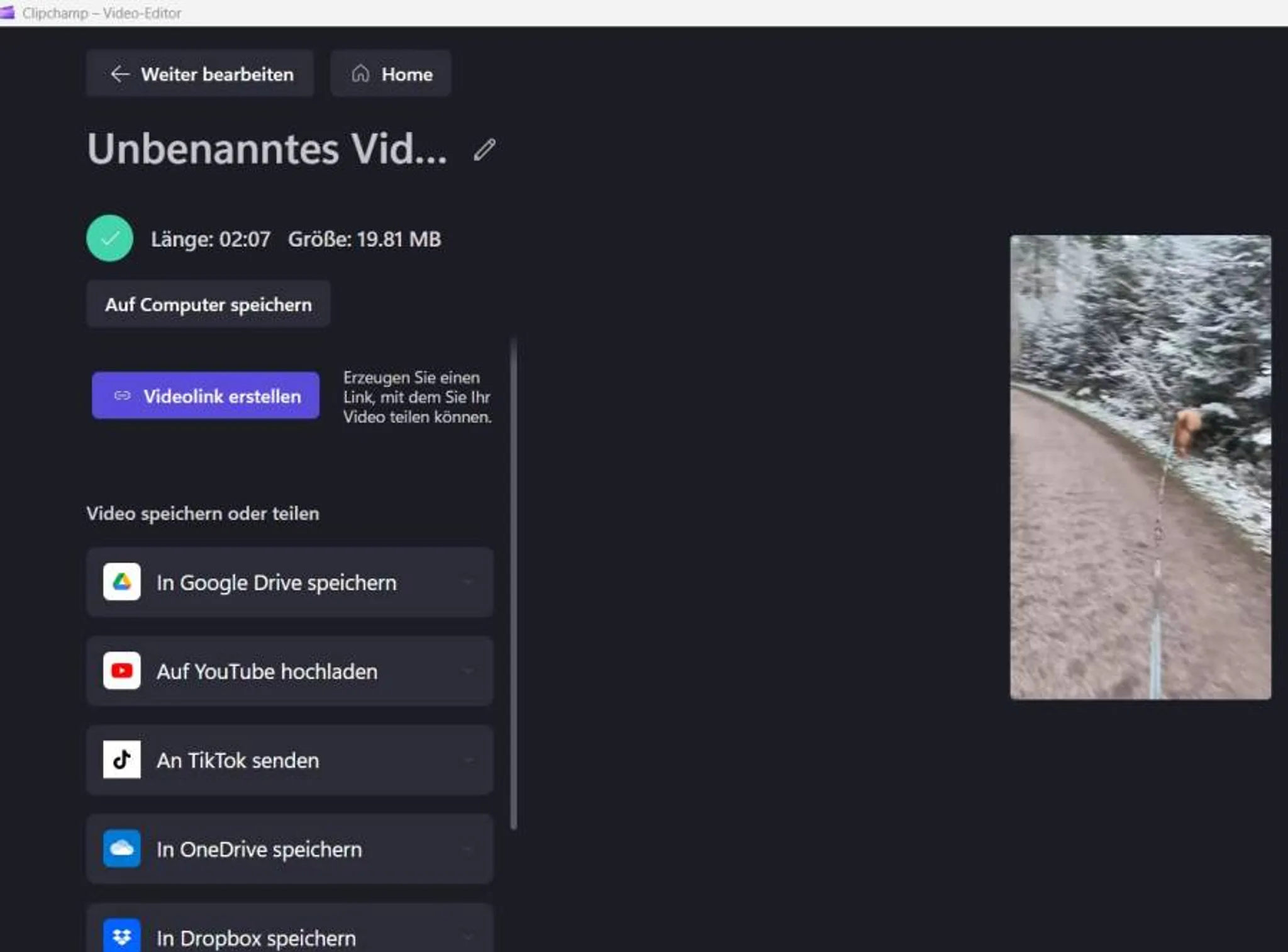
Task: Expand the In Dropbox speichern chevron
Action: [469, 938]
